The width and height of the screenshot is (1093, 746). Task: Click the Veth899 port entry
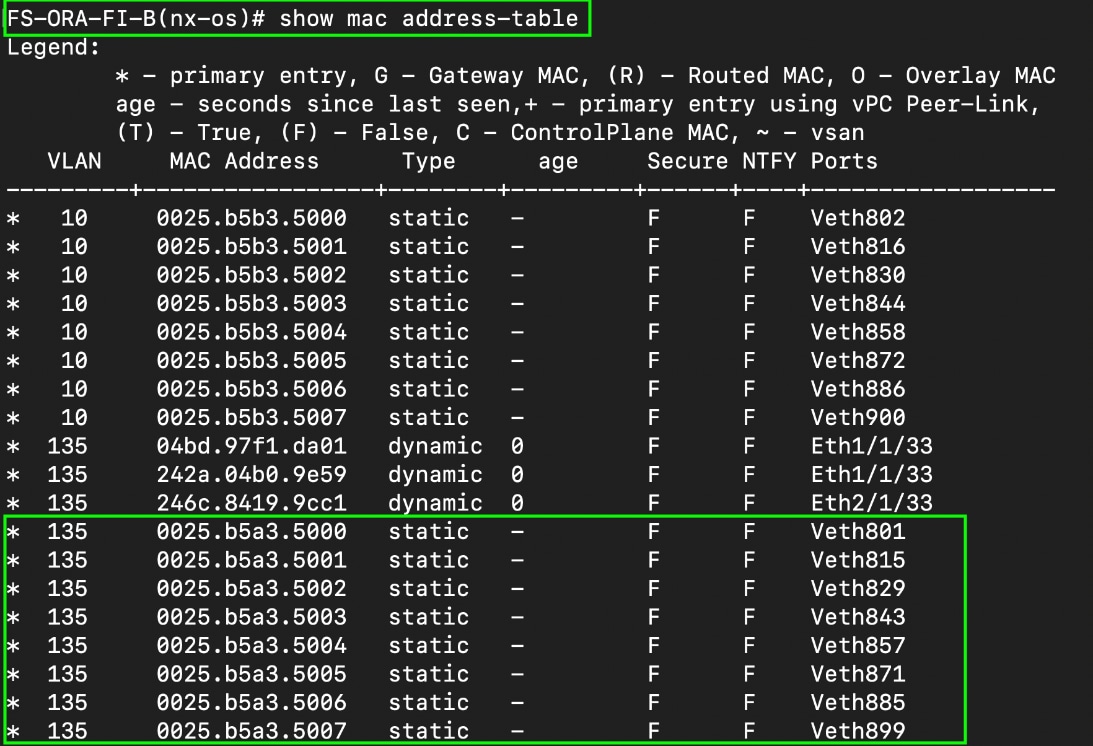[858, 731]
